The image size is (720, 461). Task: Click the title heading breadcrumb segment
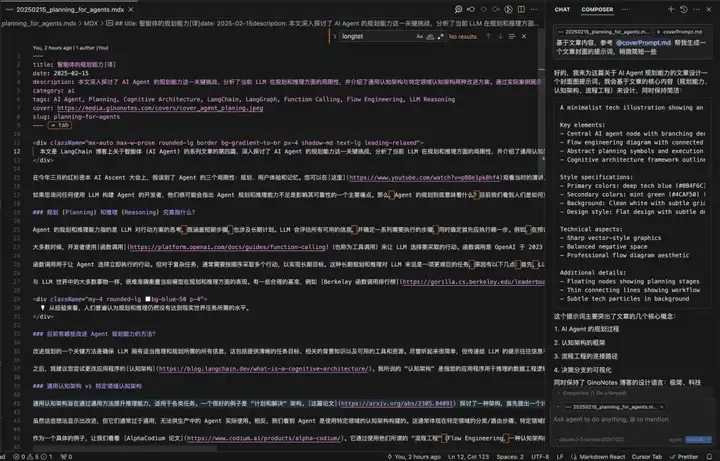[321, 23]
